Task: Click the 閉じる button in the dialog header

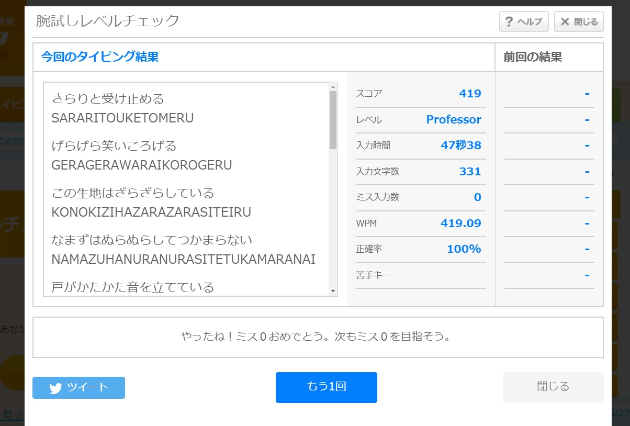Action: coord(579,21)
